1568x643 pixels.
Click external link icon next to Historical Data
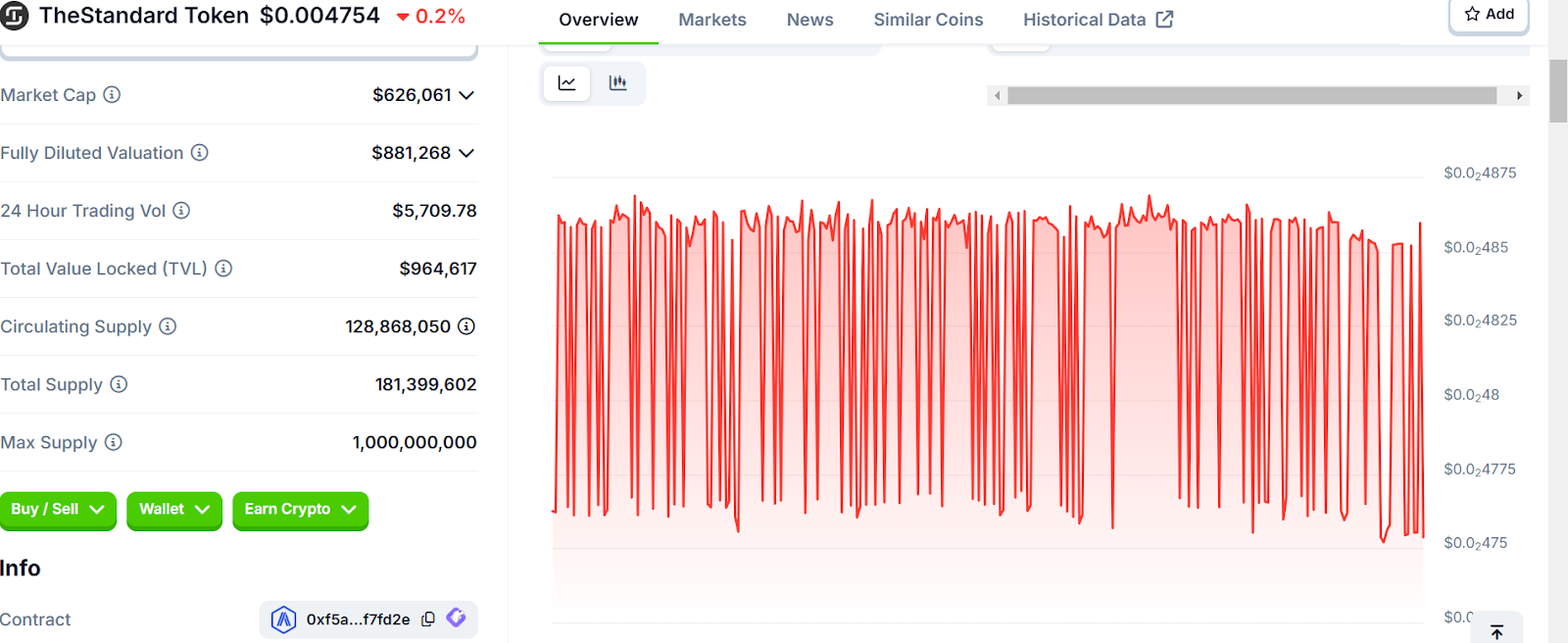1164,20
